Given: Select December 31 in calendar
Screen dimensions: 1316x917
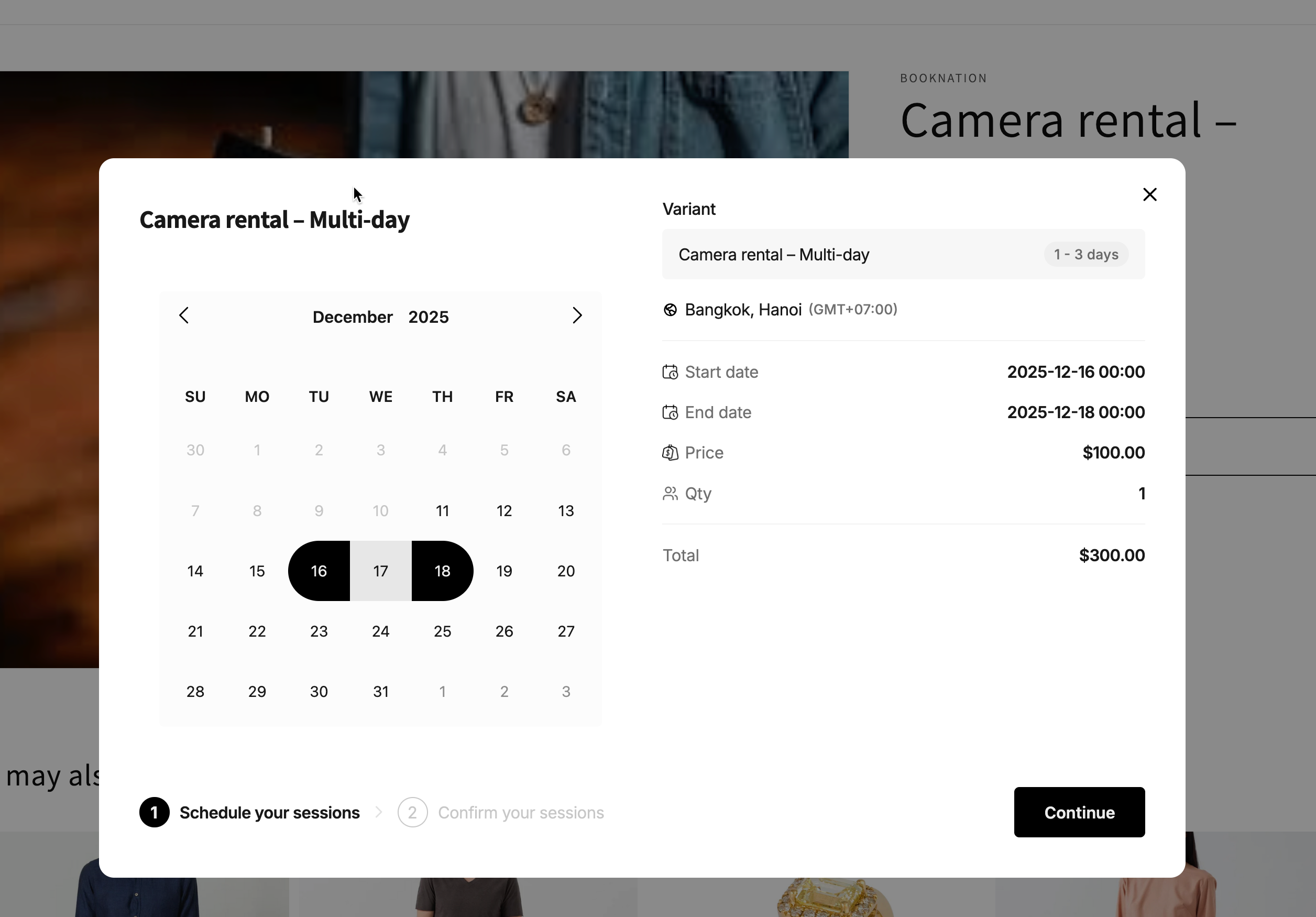Looking at the screenshot, I should click(x=380, y=692).
